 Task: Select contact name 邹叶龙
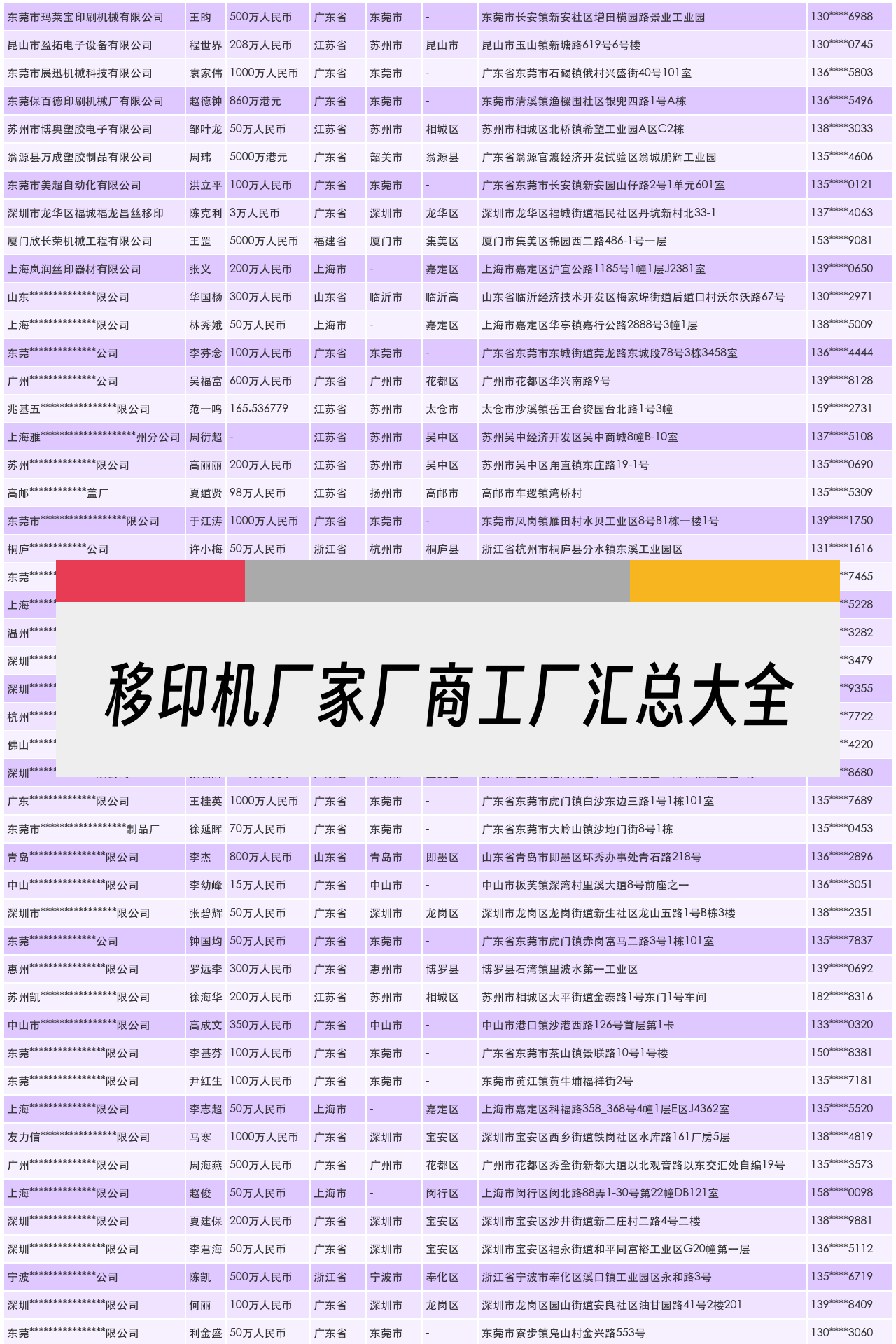(206, 129)
